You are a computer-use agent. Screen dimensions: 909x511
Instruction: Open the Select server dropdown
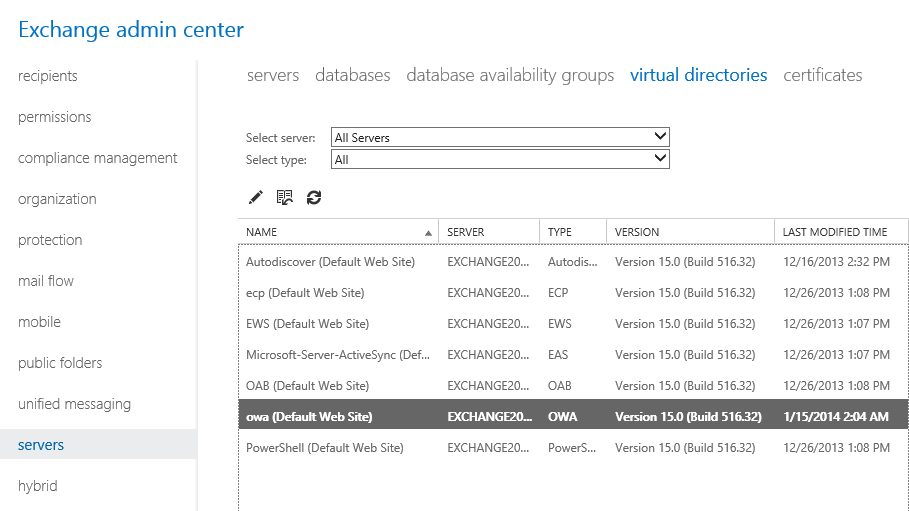point(500,137)
